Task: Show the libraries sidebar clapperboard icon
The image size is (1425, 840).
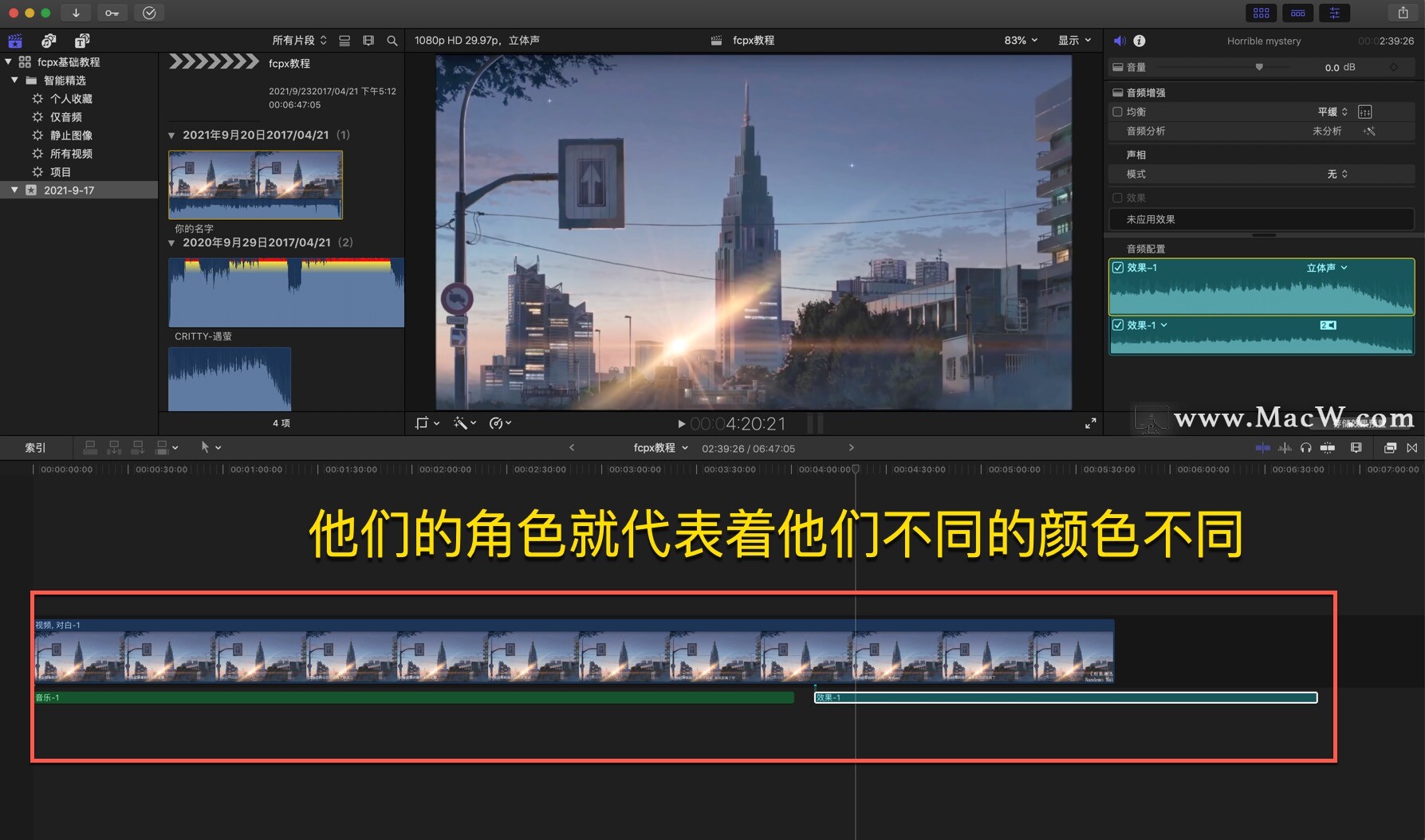Action: tap(15, 41)
